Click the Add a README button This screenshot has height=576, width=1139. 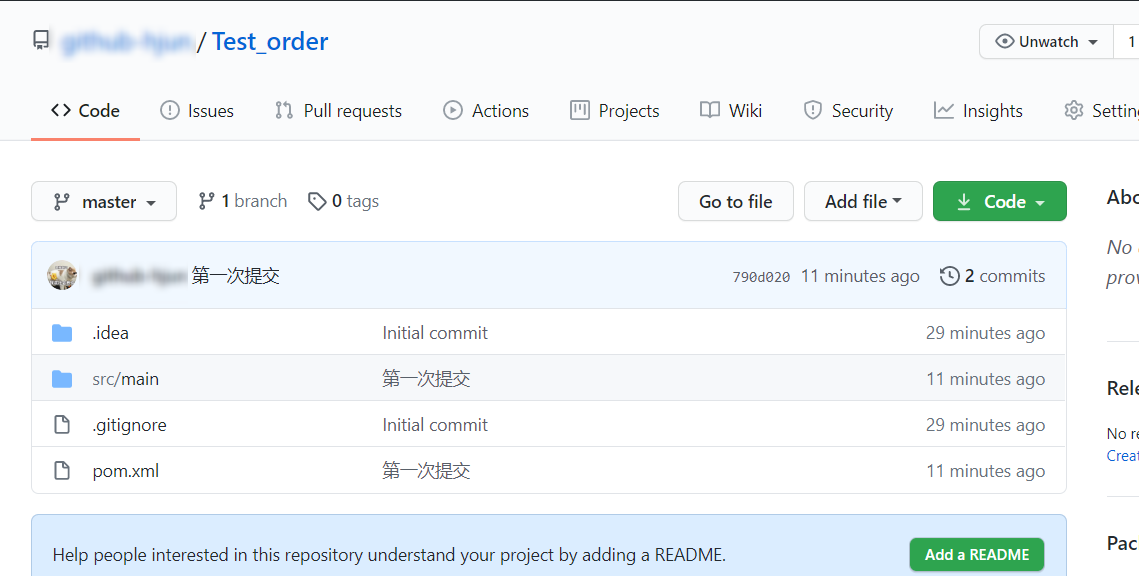click(x=977, y=554)
